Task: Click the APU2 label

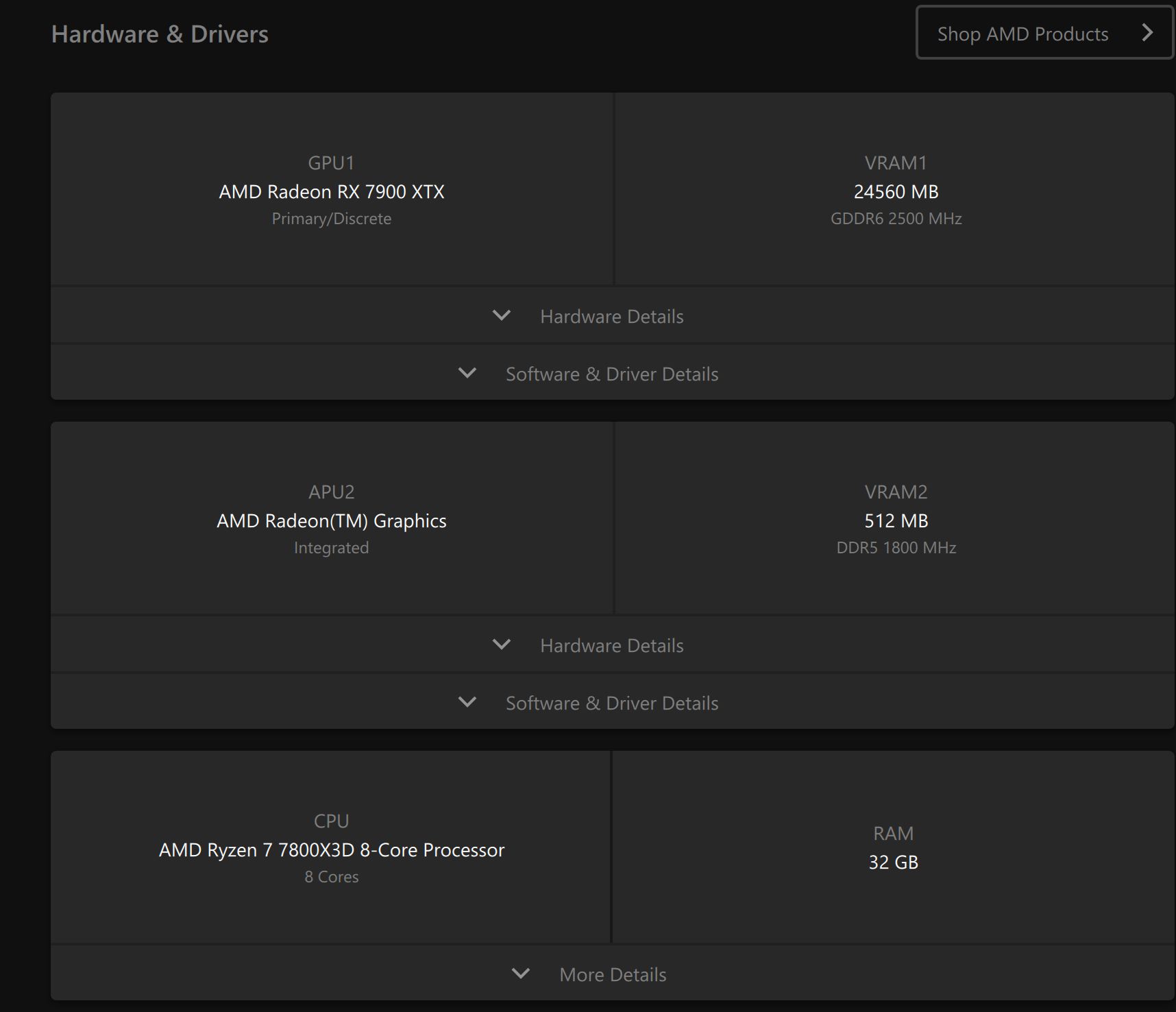Action: click(331, 492)
